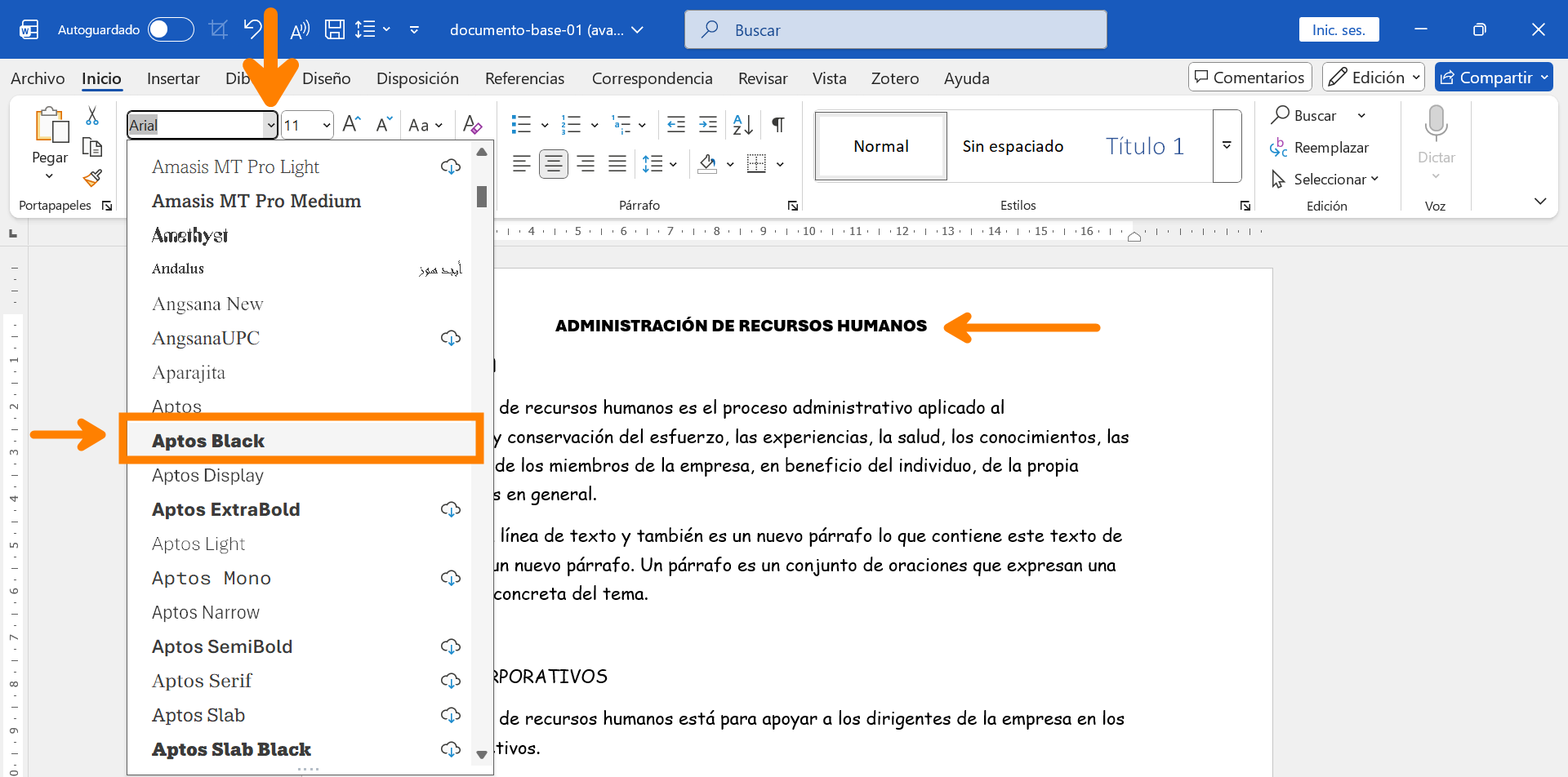Toggle center paragraph alignment
Screen dimensions: 1568x777
point(554,163)
